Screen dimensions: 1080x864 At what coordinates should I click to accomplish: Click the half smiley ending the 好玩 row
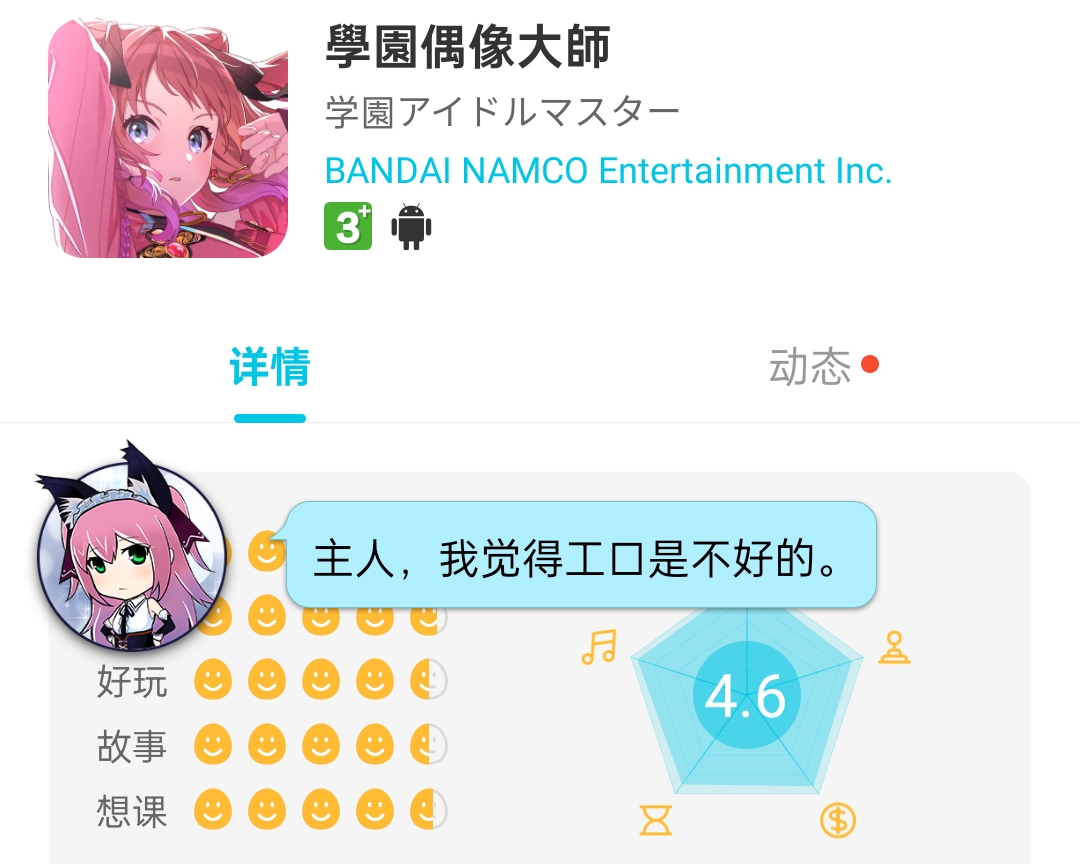pos(428,680)
